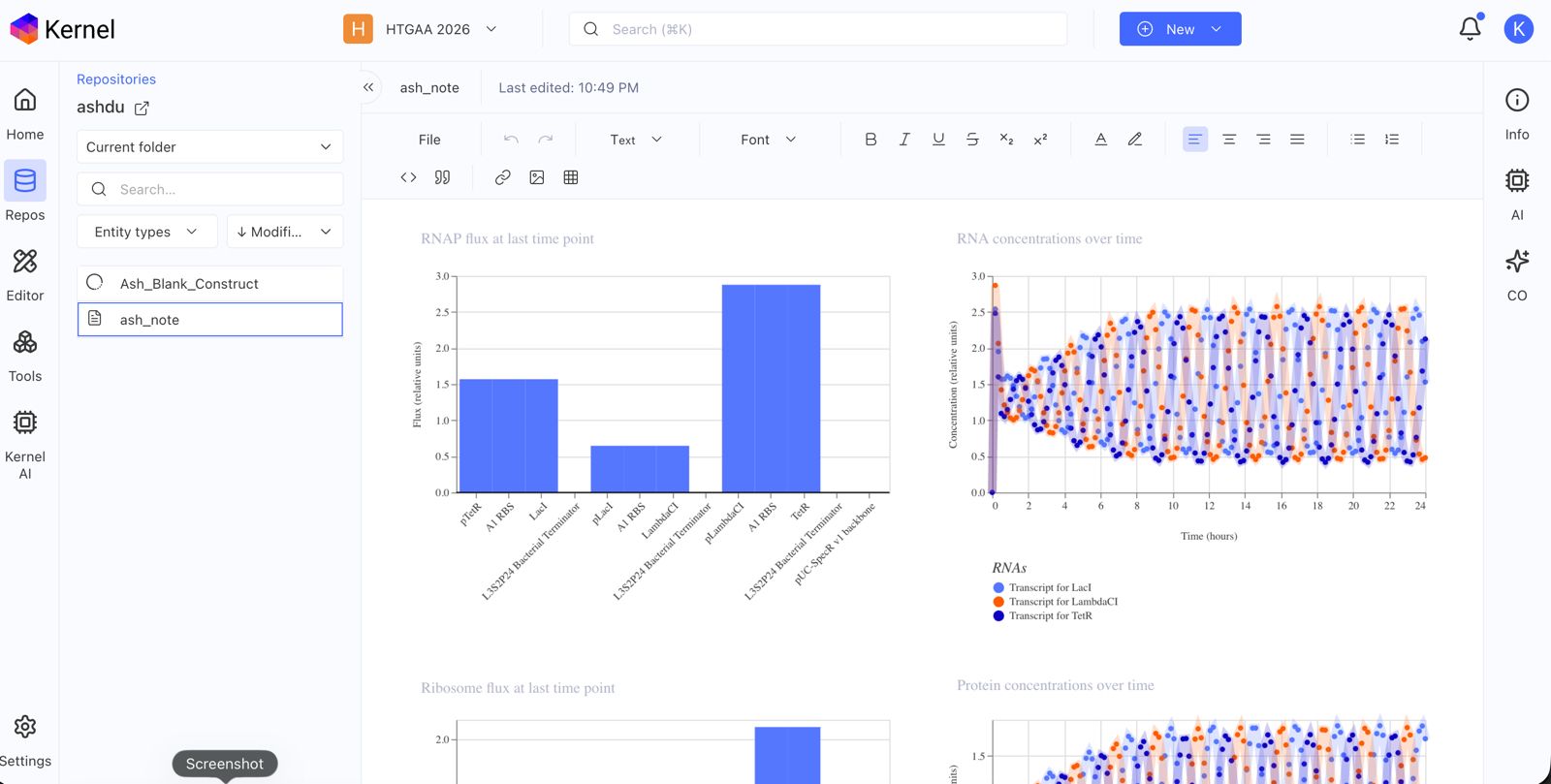Image resolution: width=1551 pixels, height=784 pixels.
Task: Click Last edited timestamp
Action: pyautogui.click(x=569, y=87)
